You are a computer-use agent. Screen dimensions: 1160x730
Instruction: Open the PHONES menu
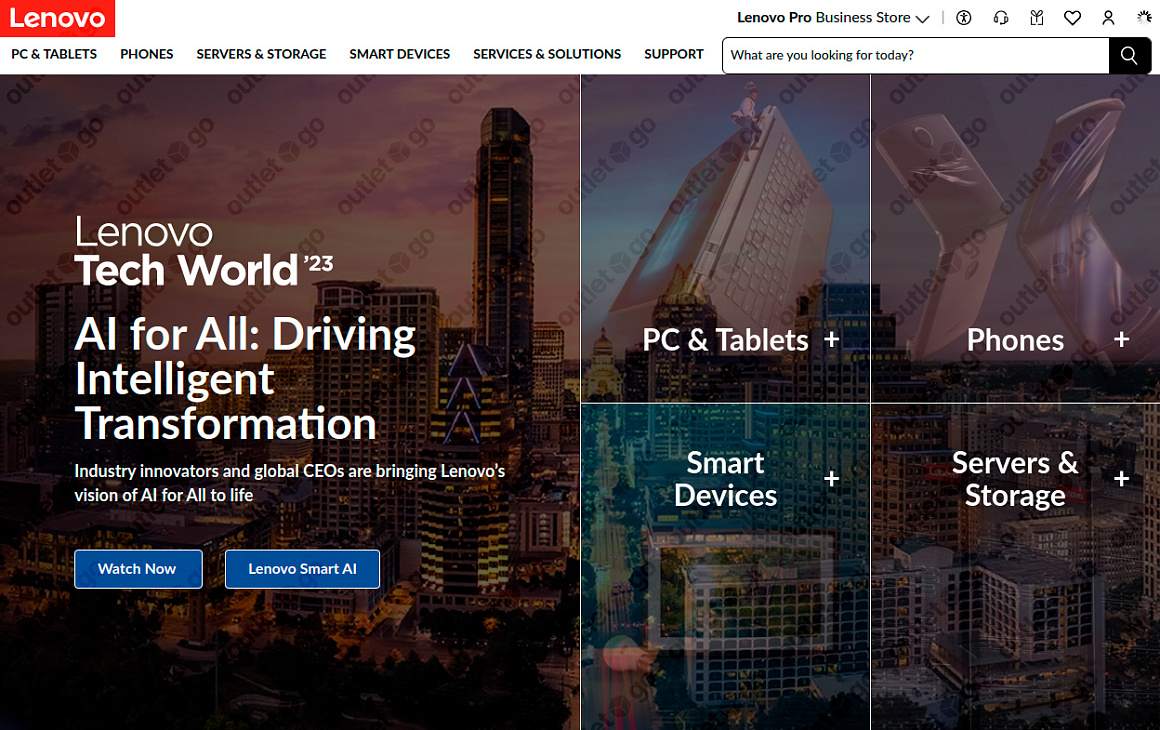point(146,54)
